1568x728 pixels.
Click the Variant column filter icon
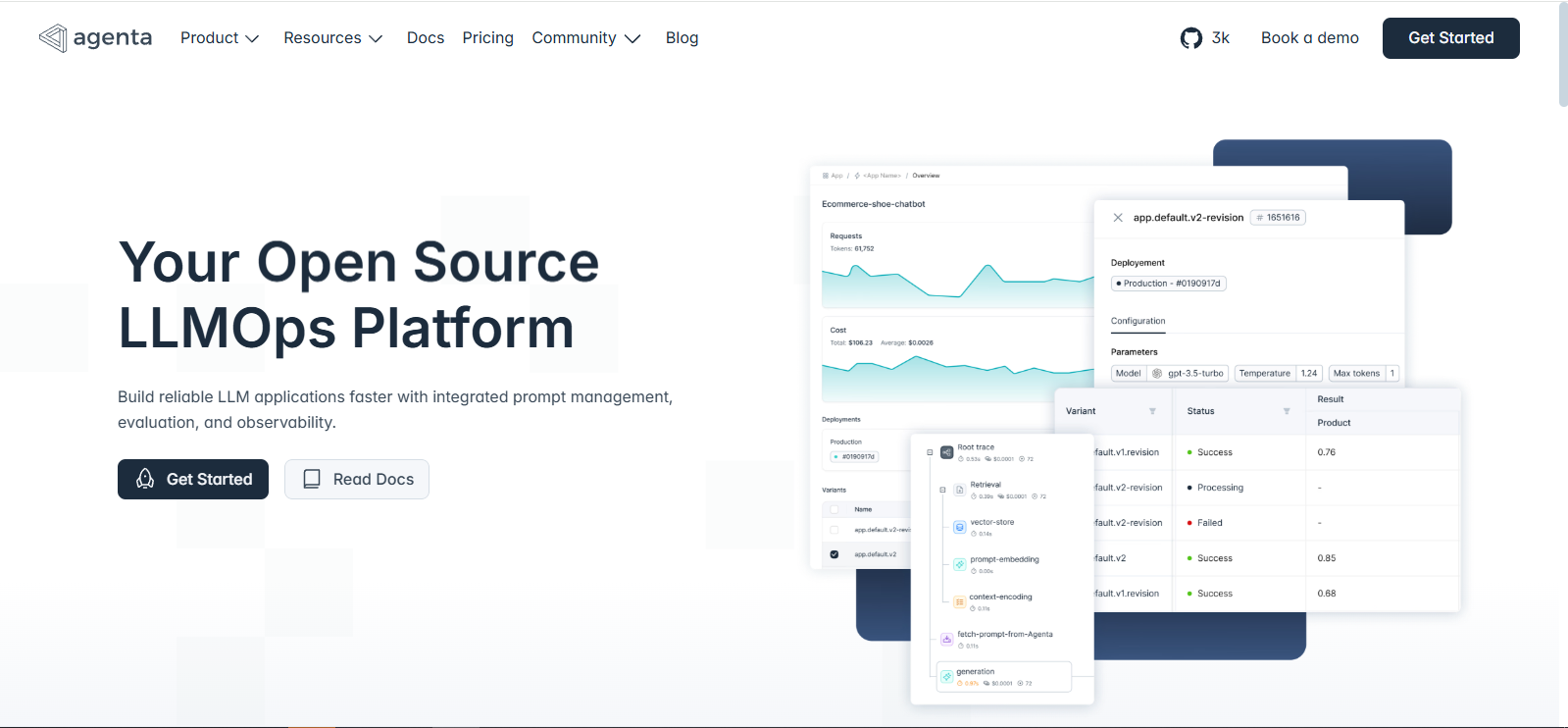[x=1152, y=411]
